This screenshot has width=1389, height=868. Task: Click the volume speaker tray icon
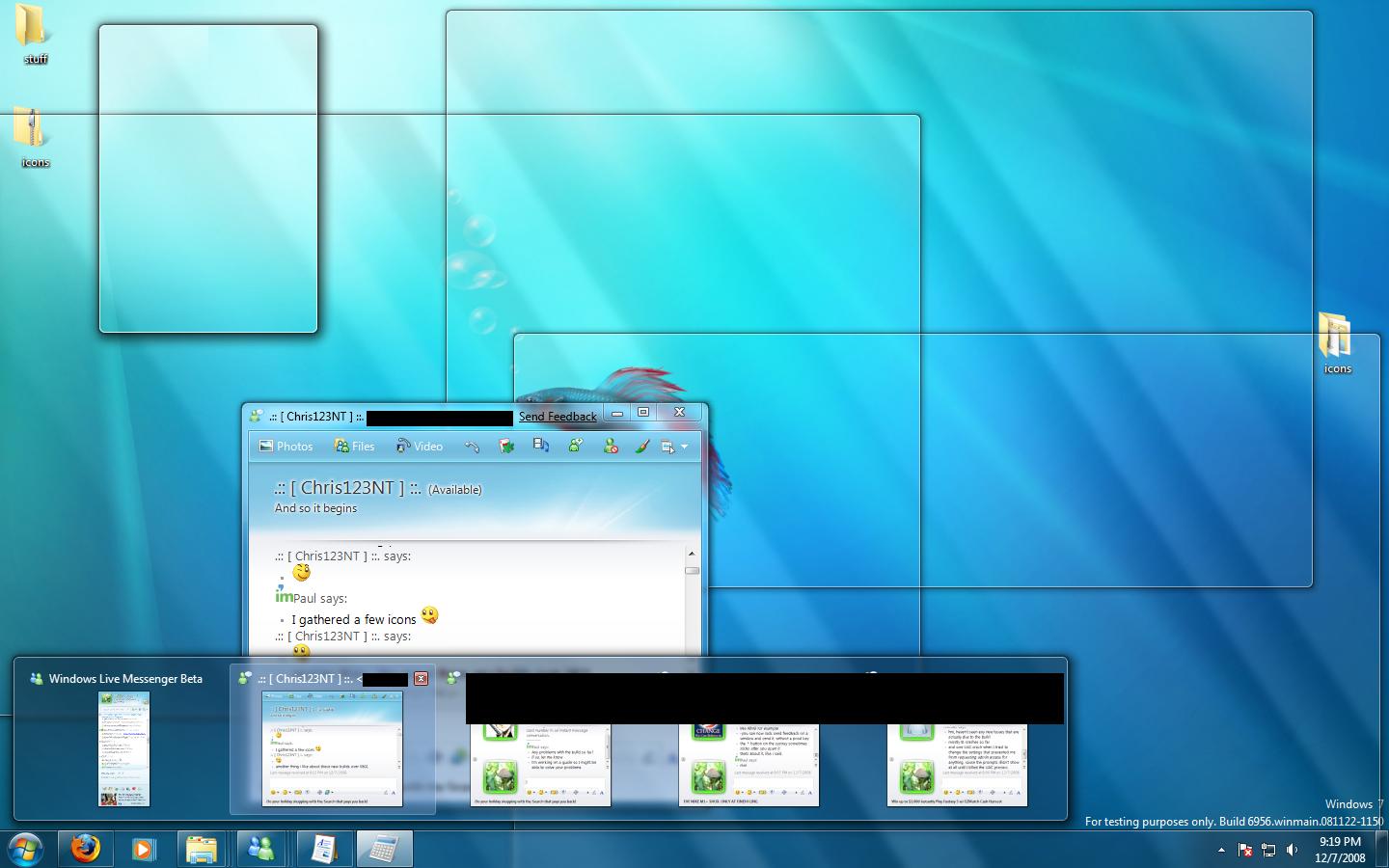click(x=1293, y=850)
